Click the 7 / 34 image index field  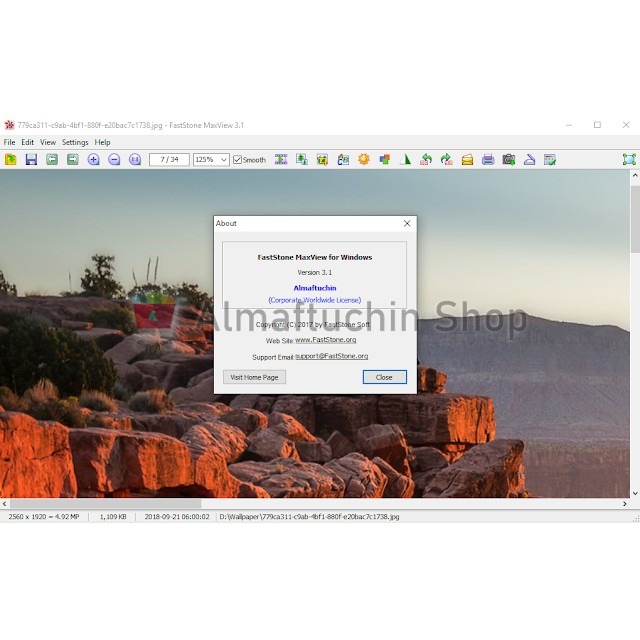pyautogui.click(x=169, y=160)
